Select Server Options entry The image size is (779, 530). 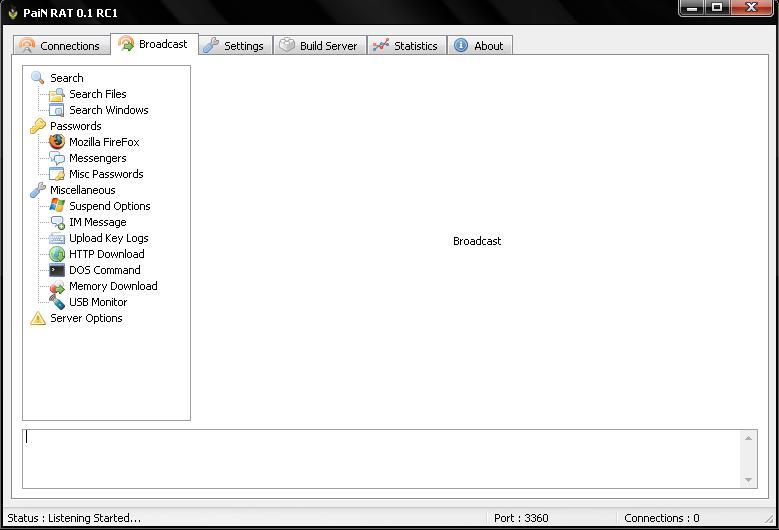86,318
